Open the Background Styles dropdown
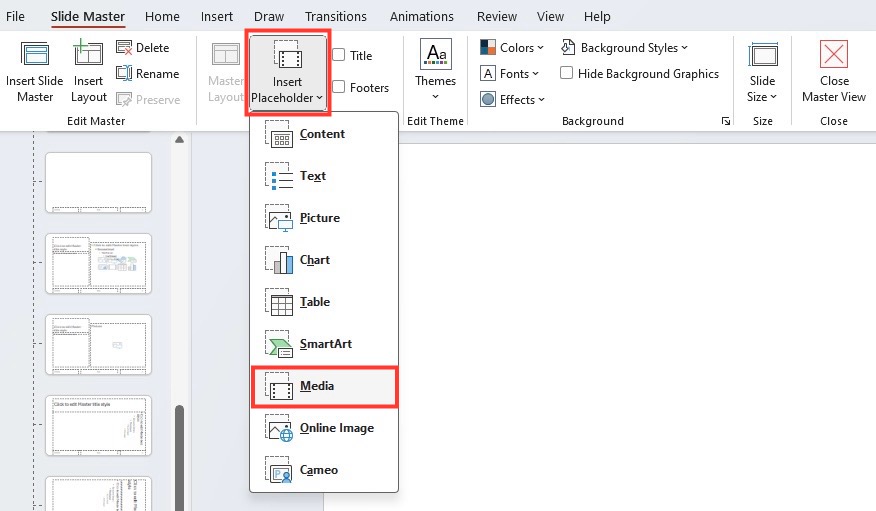 point(624,47)
